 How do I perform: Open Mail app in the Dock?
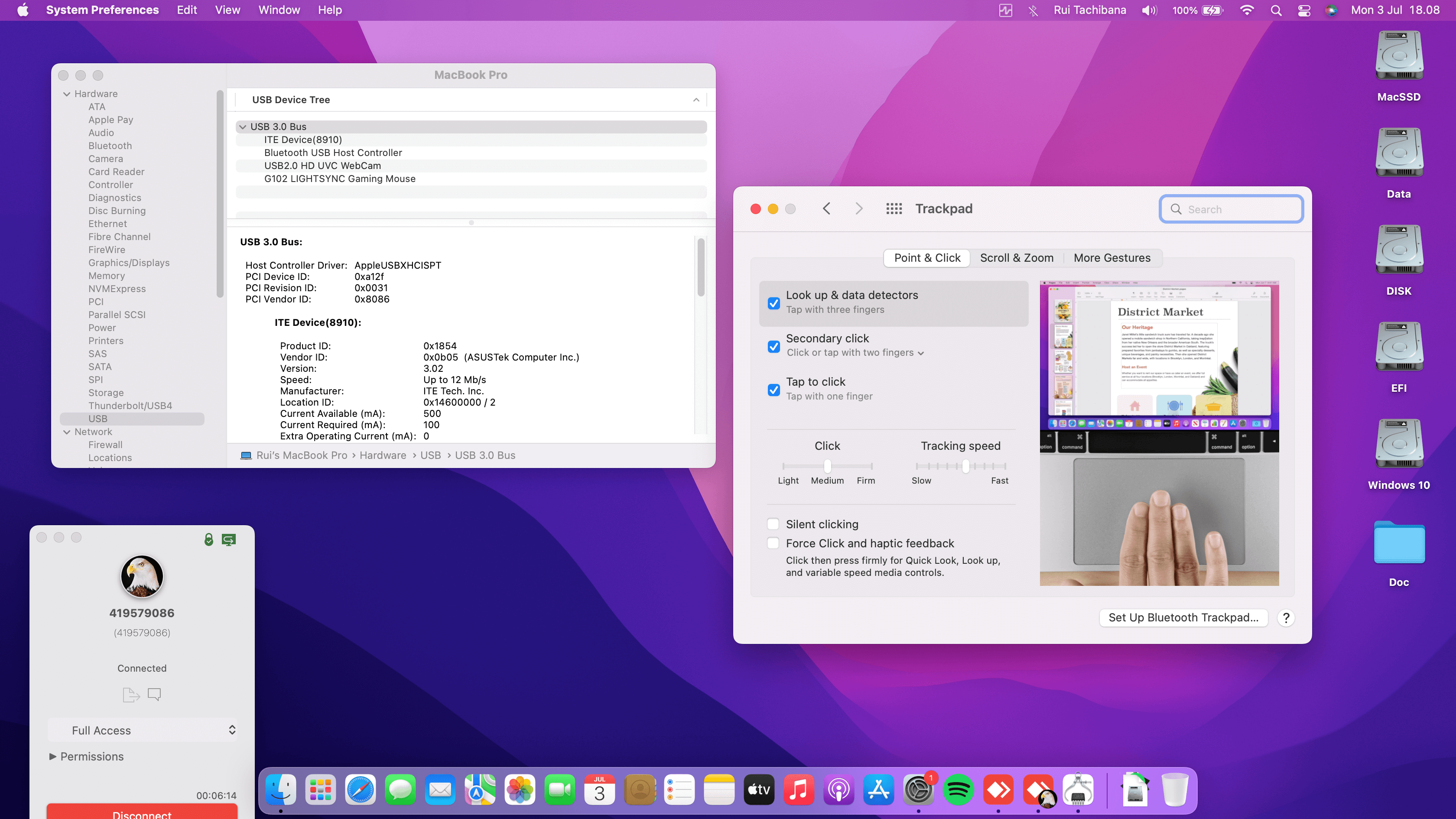click(440, 790)
